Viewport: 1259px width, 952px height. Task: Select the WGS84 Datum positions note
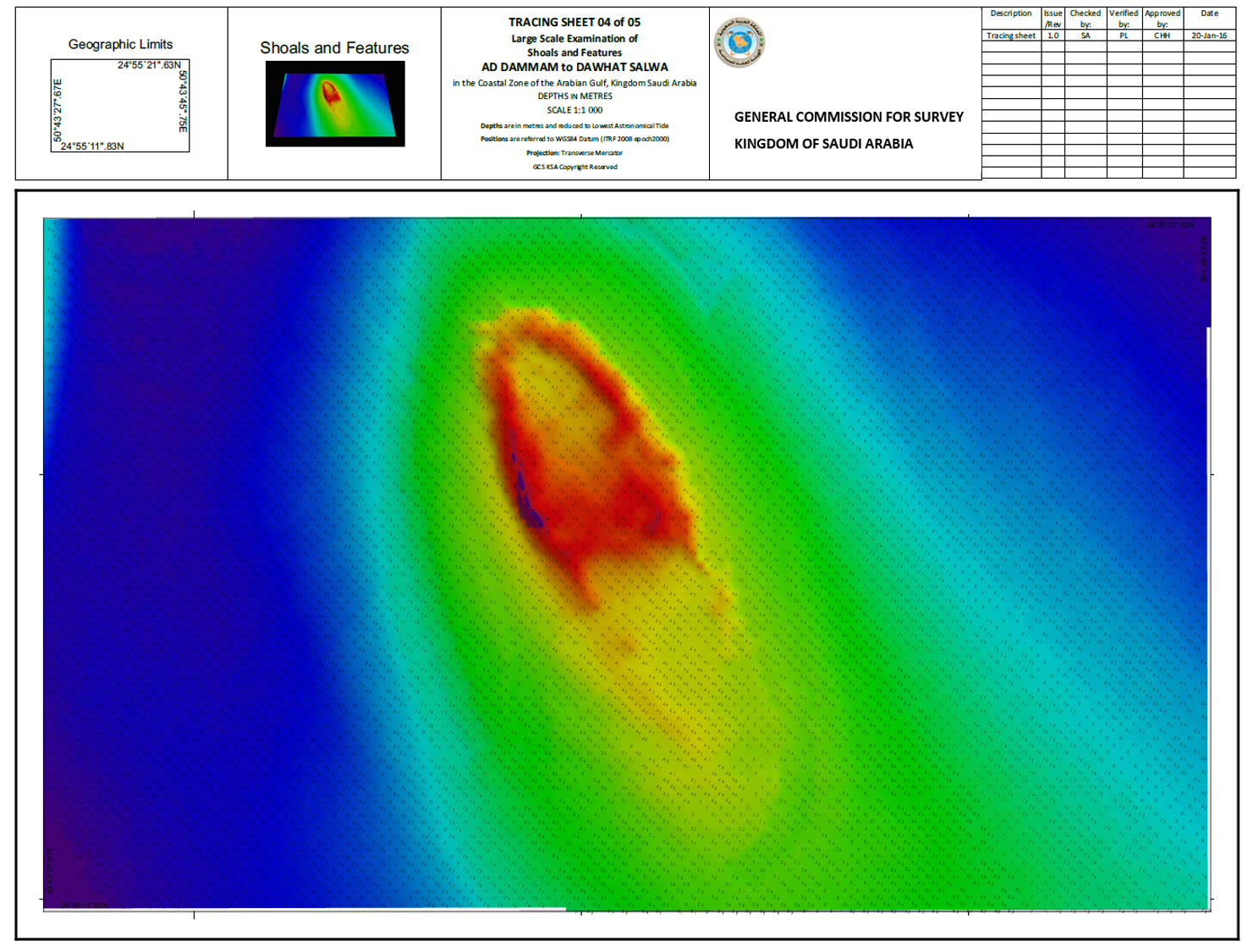click(575, 139)
